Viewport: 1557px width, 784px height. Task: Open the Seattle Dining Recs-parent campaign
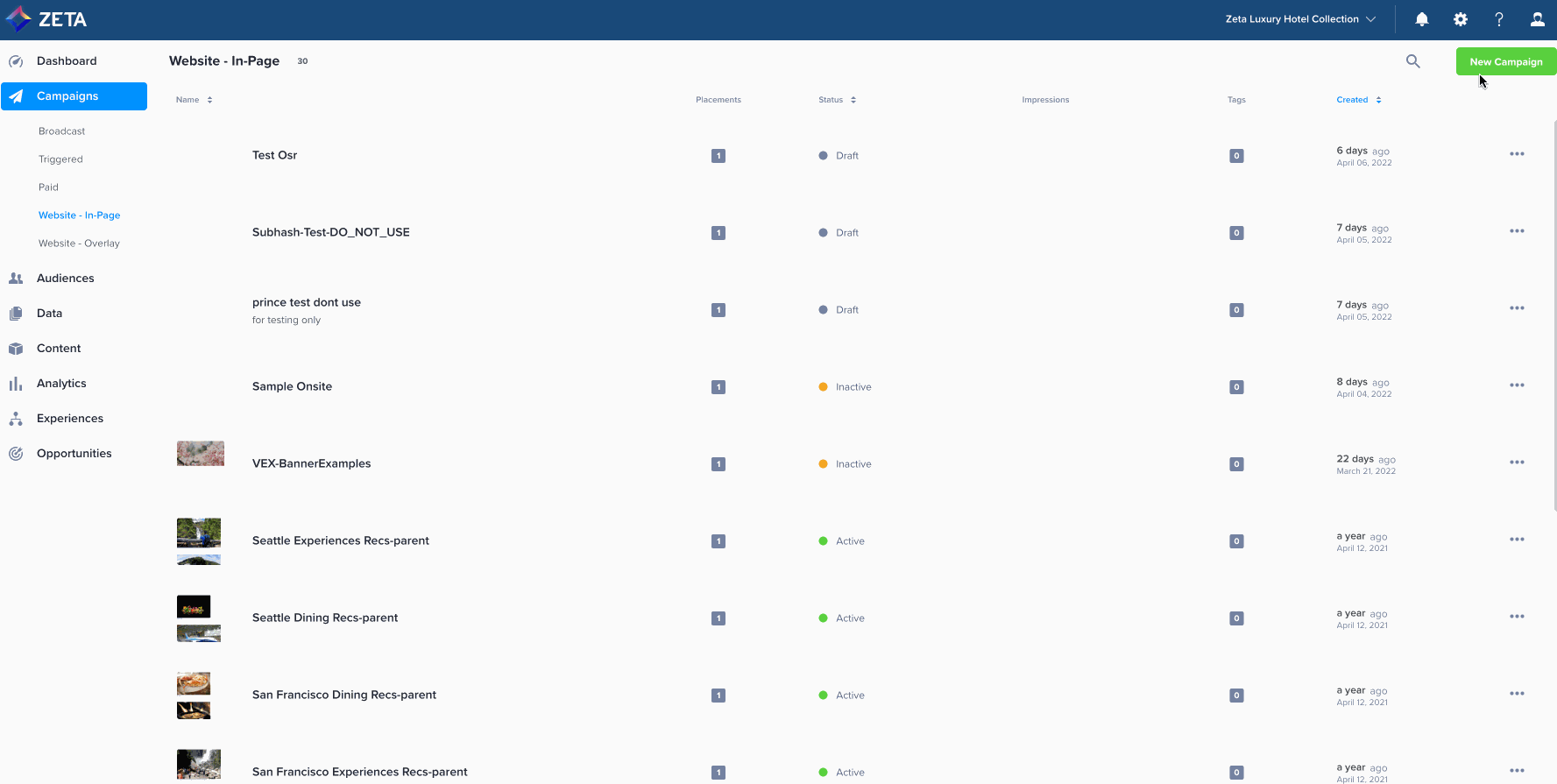325,618
